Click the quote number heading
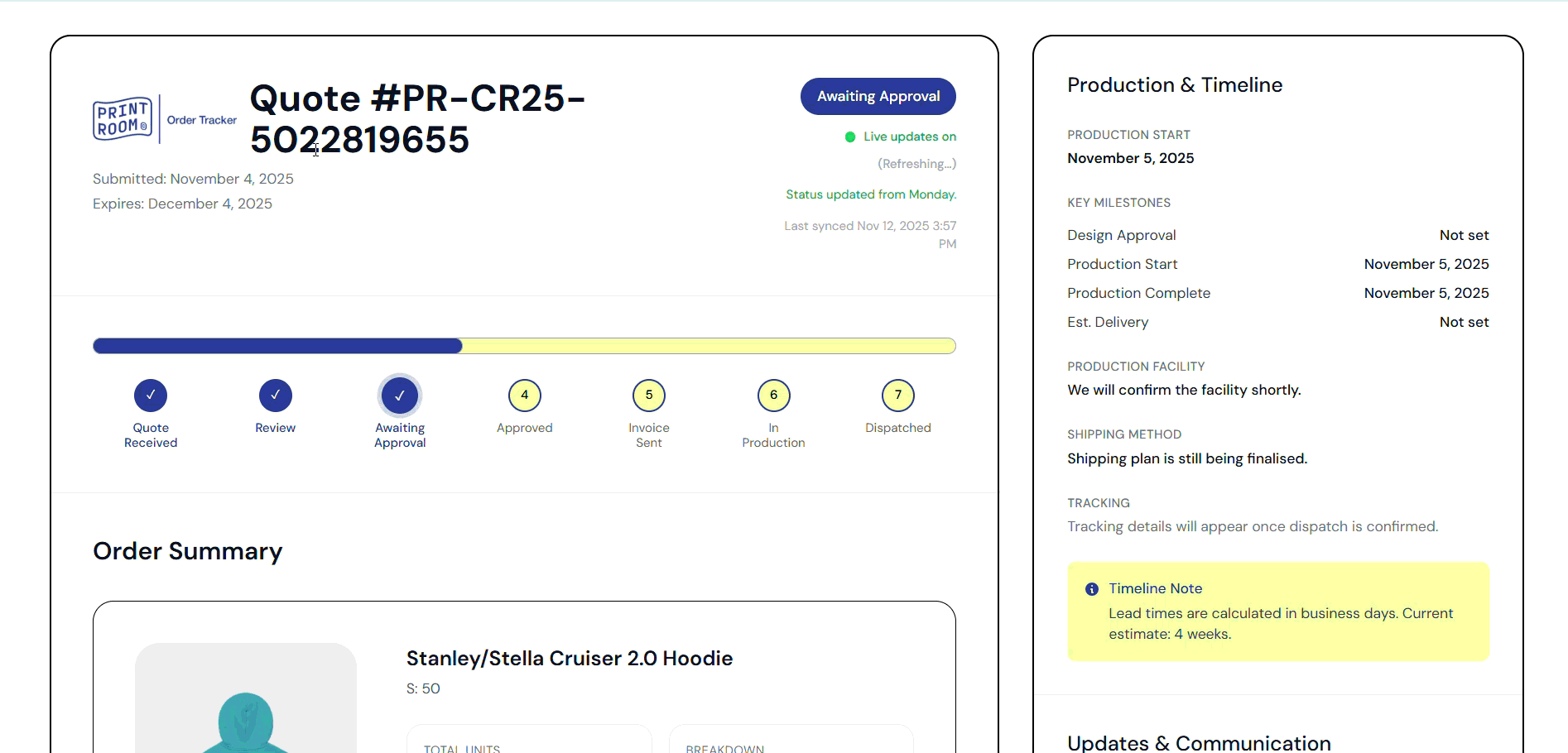Viewport: 1568px width, 753px height. [x=417, y=119]
